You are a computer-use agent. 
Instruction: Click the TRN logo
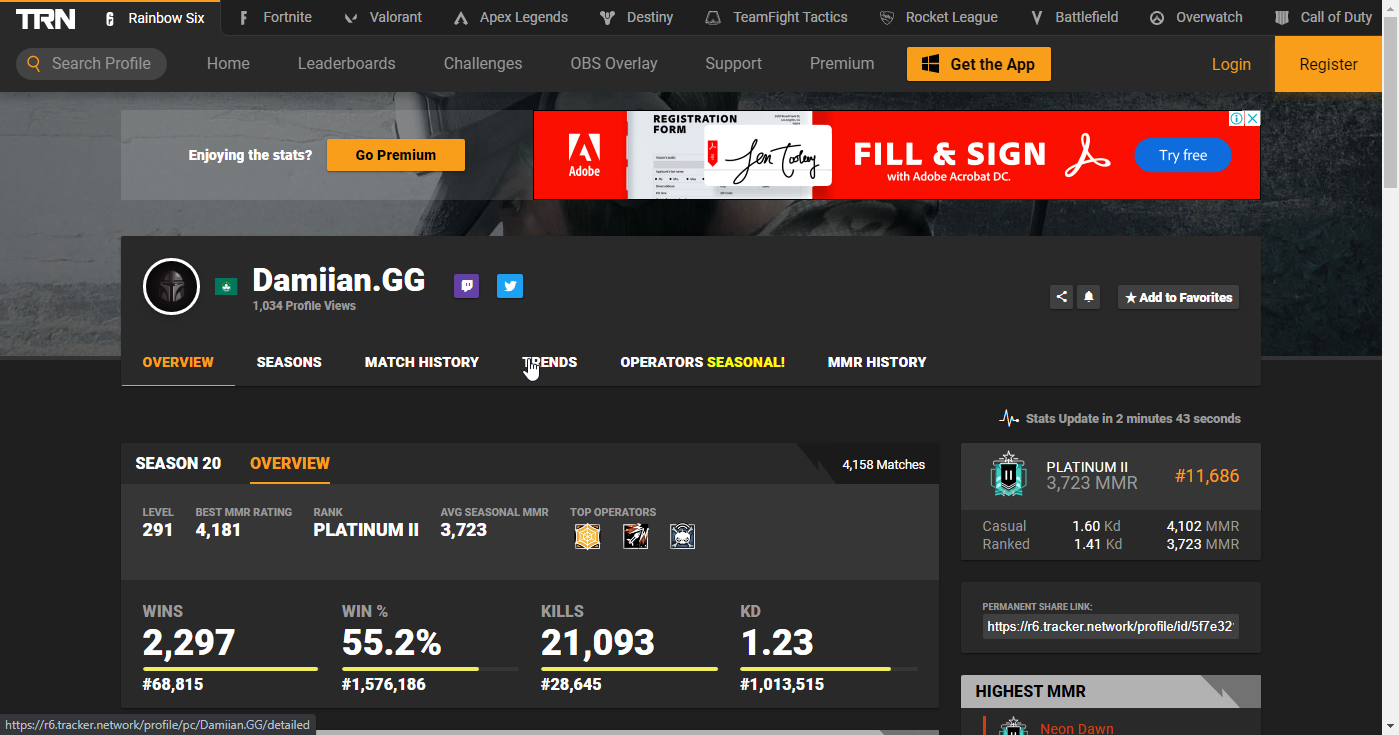coord(45,18)
